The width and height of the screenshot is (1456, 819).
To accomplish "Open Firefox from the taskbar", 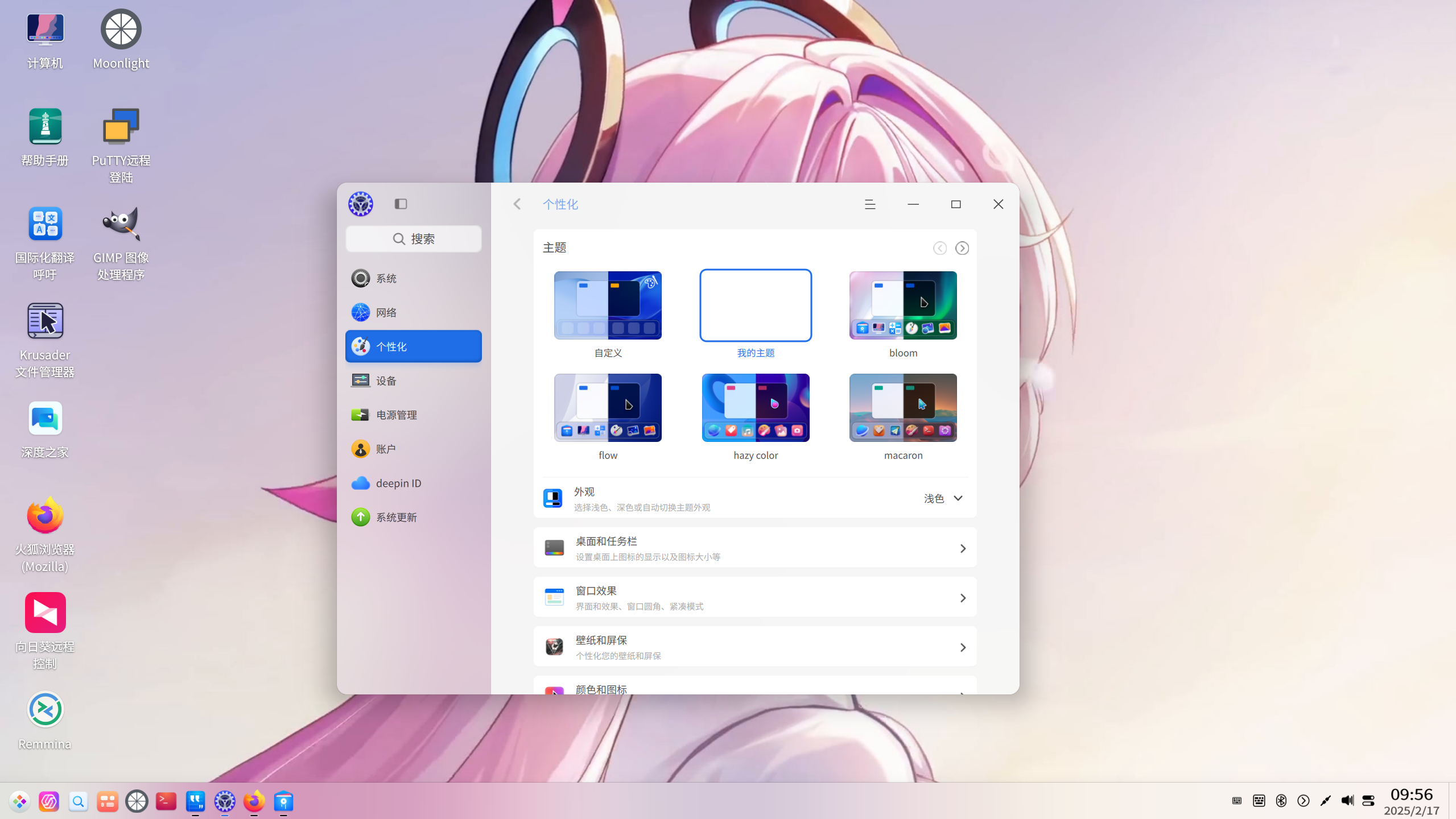I will (x=254, y=801).
